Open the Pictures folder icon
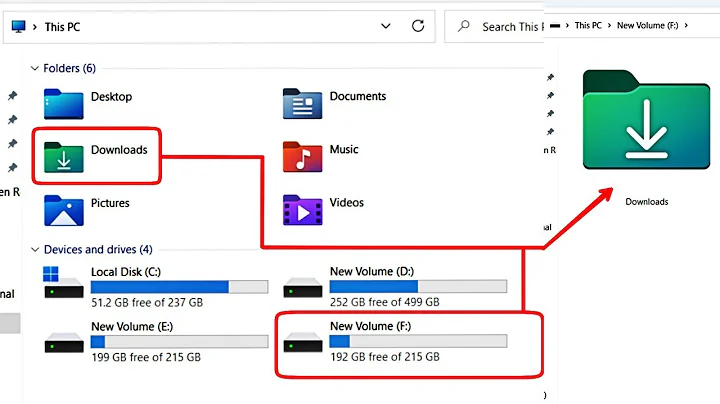This screenshot has width=720, height=404. 63,211
